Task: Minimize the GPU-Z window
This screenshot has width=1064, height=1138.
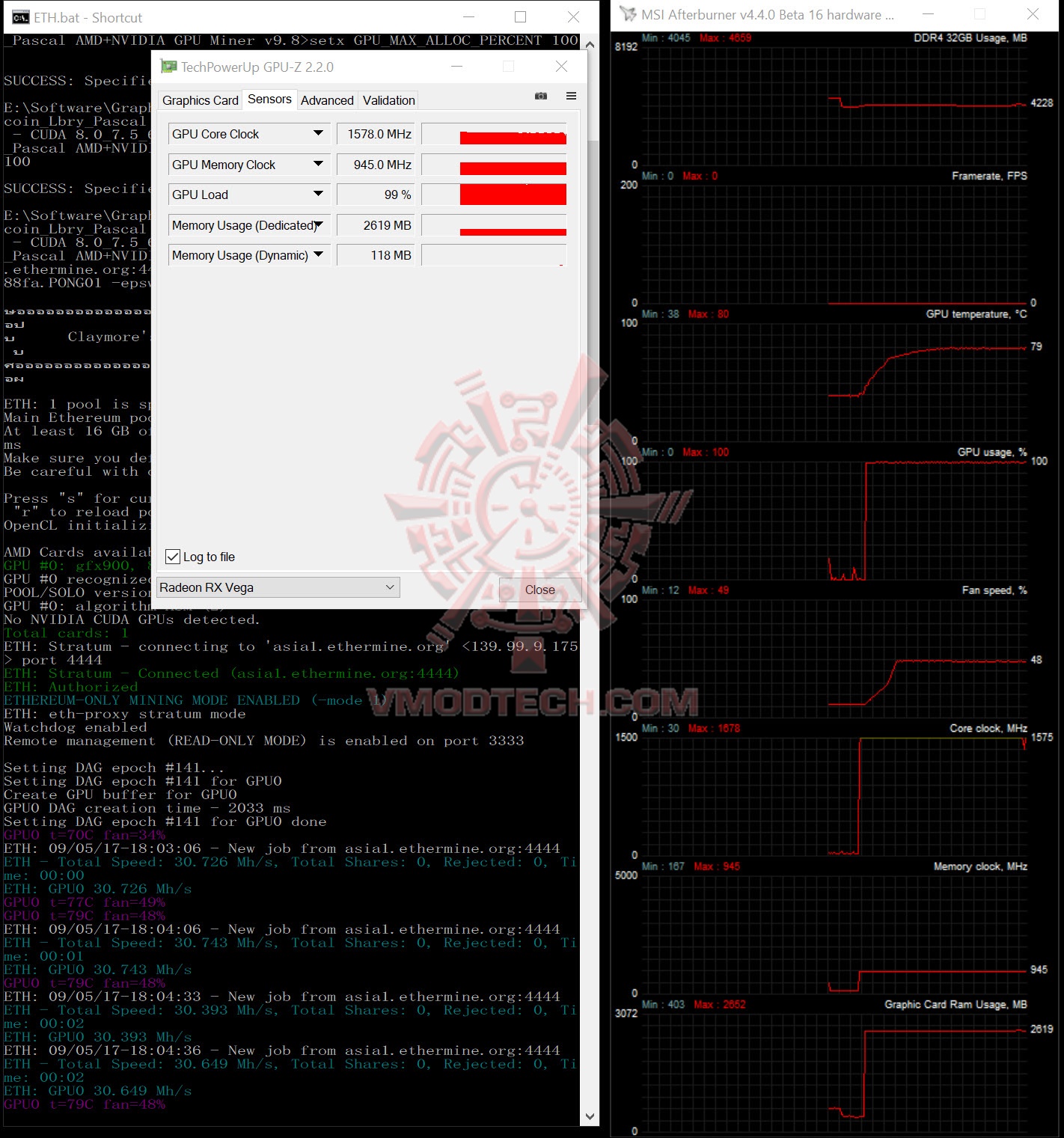Action: click(457, 67)
